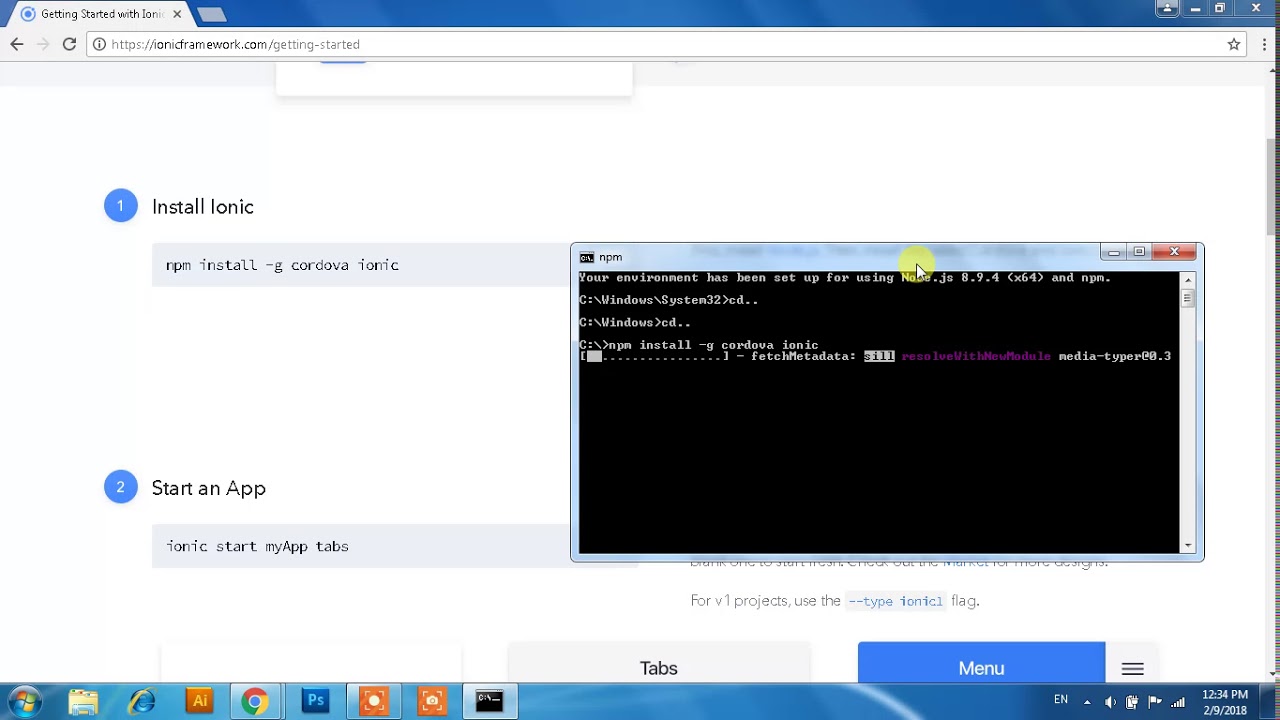Click the hamburger icon on the Menu card
The height and width of the screenshot is (720, 1280).
(x=1133, y=669)
